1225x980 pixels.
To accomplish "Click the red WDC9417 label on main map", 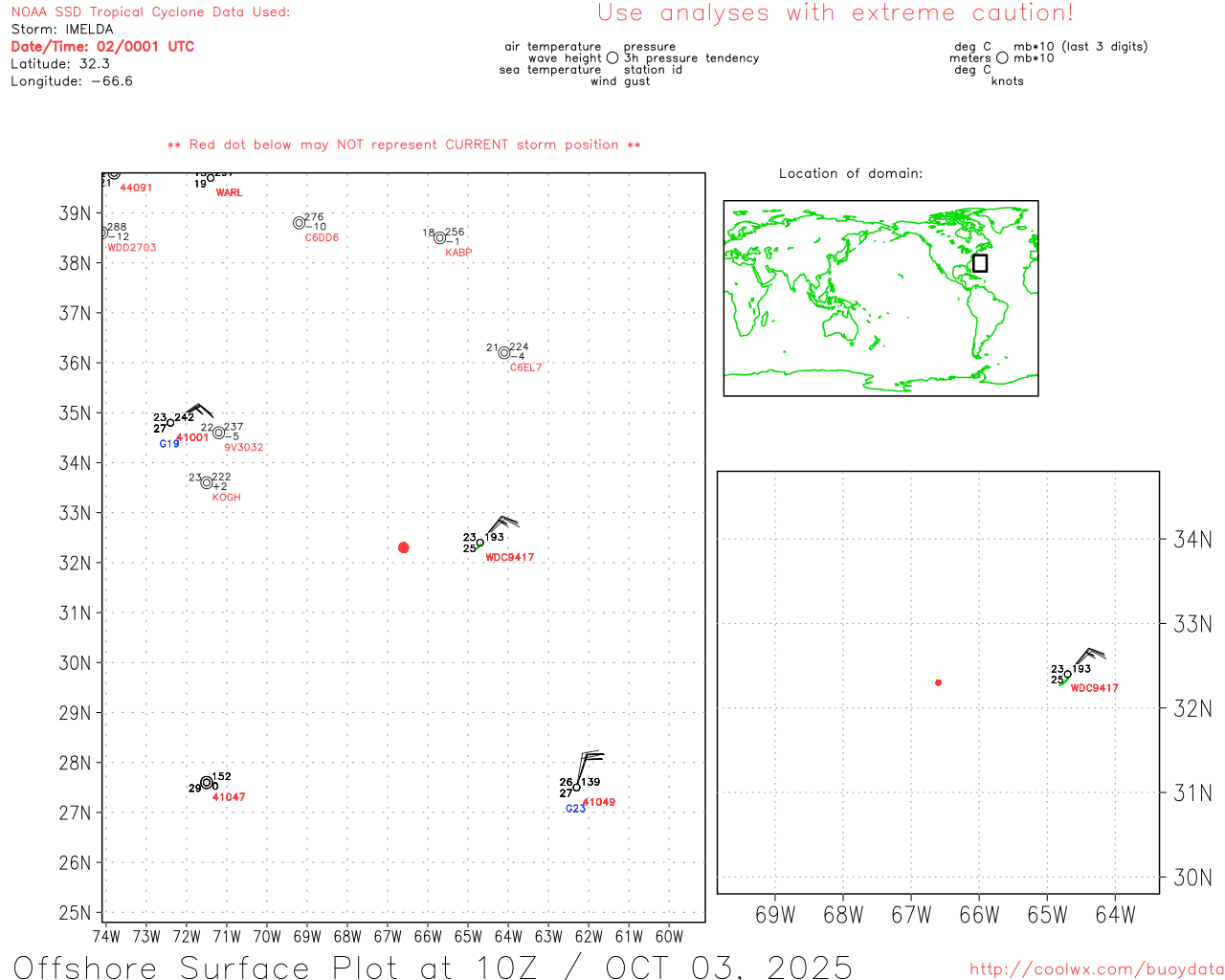I will 509,558.
